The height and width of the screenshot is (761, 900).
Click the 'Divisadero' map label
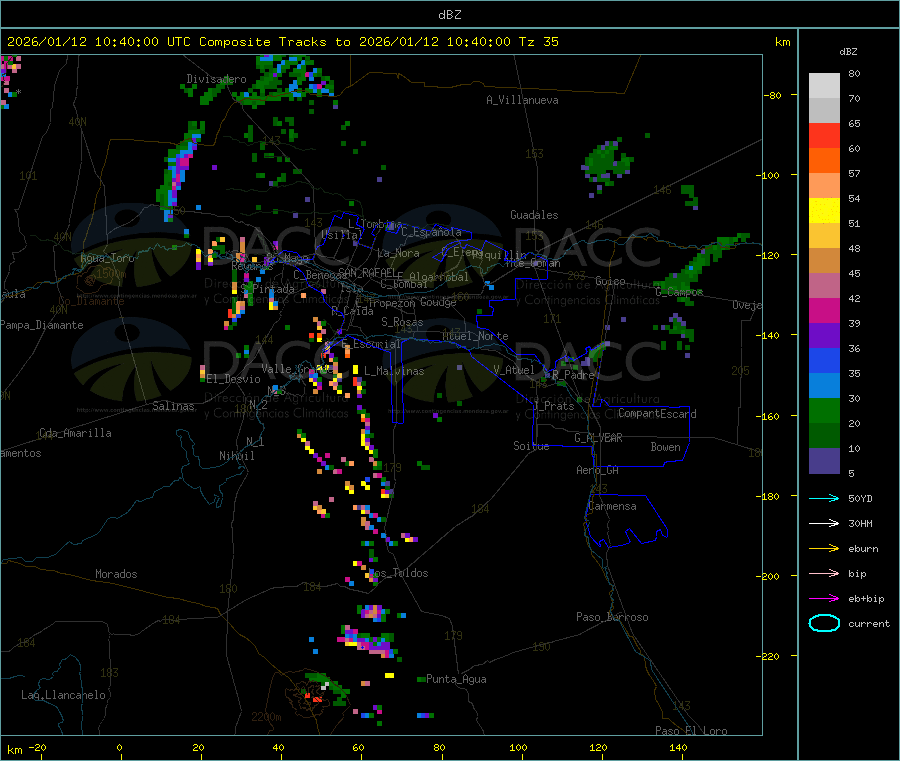pyautogui.click(x=216, y=79)
